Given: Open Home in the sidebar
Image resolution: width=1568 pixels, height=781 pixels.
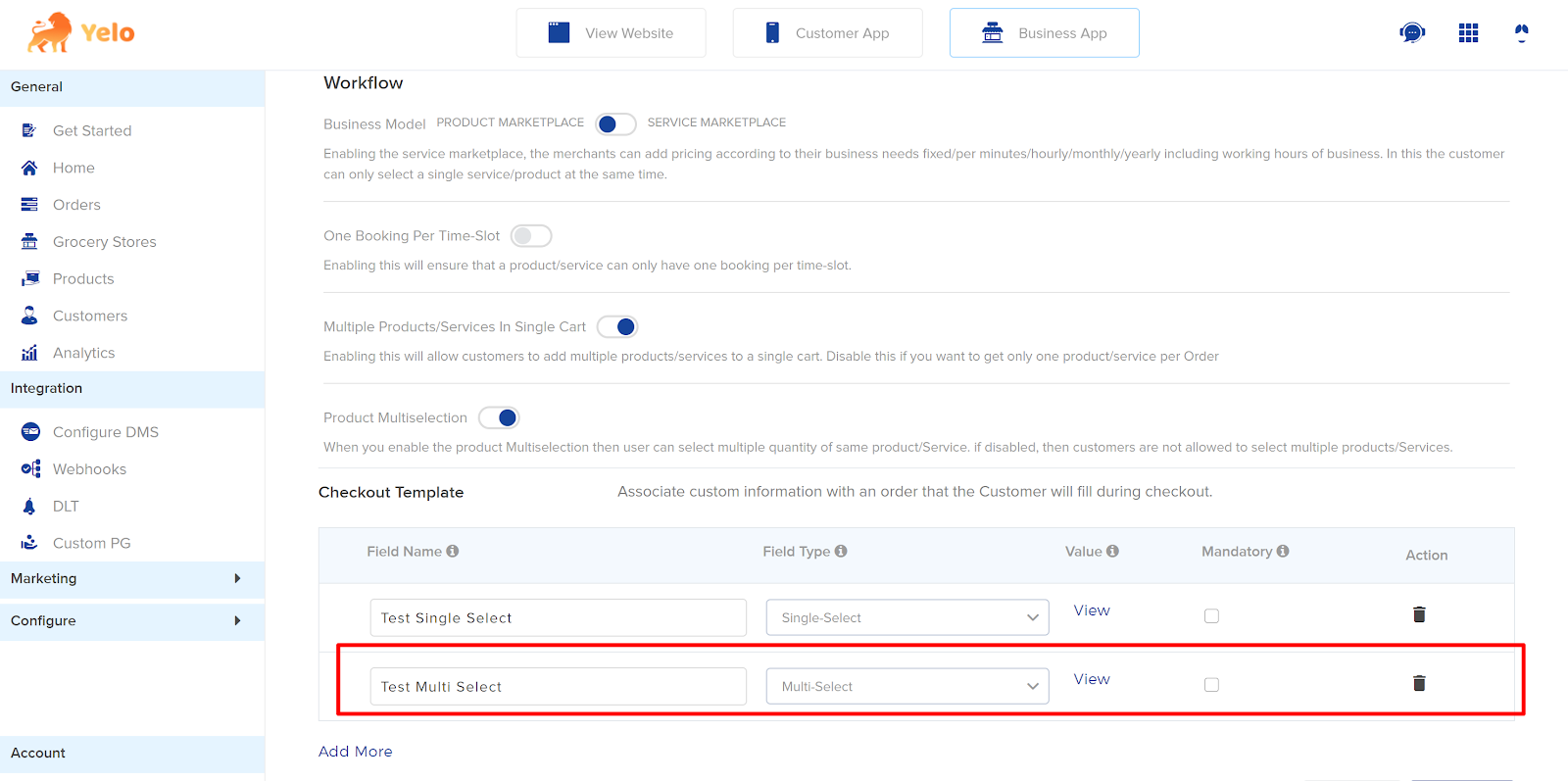Looking at the screenshot, I should point(73,168).
